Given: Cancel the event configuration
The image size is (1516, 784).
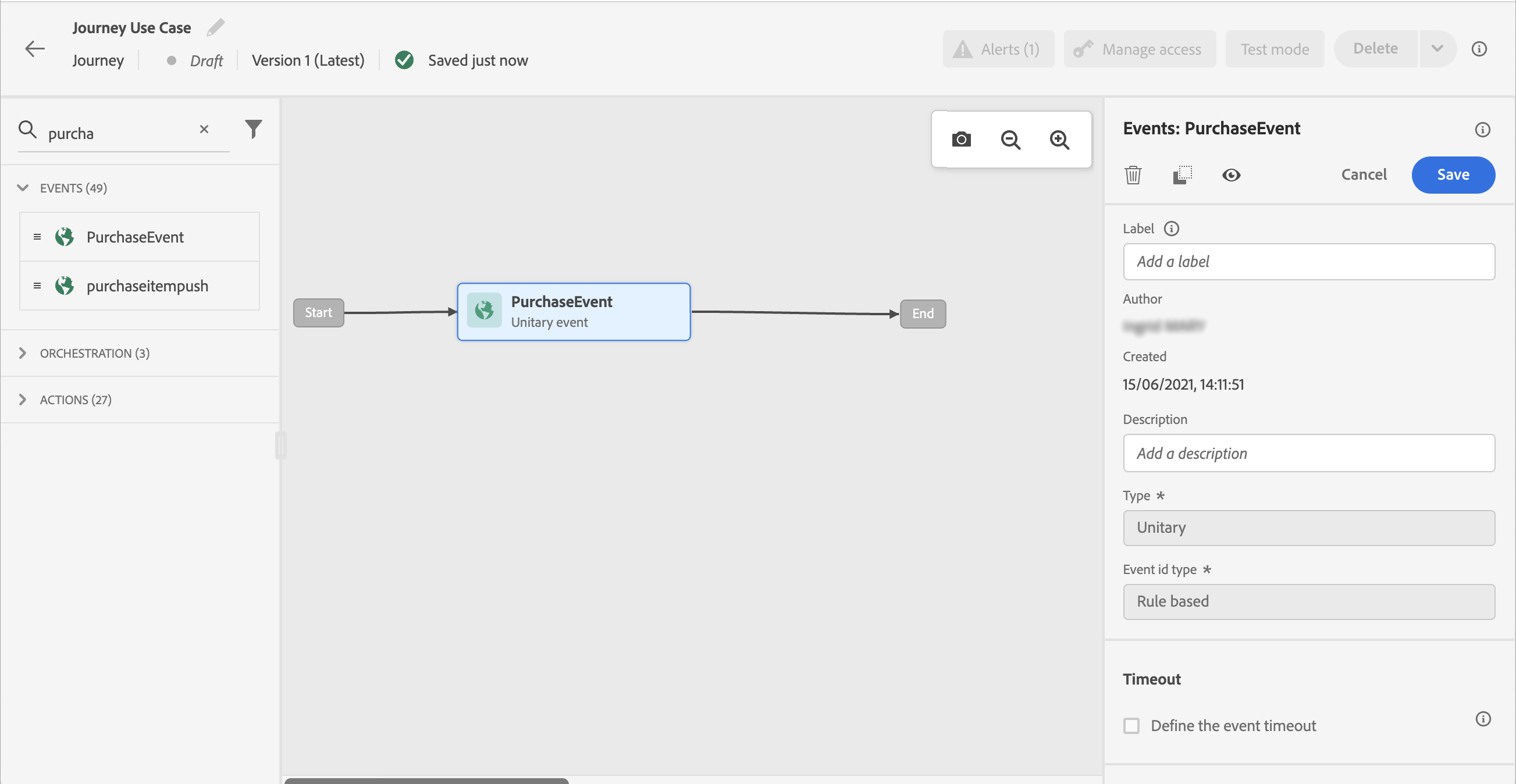Looking at the screenshot, I should click(x=1364, y=175).
